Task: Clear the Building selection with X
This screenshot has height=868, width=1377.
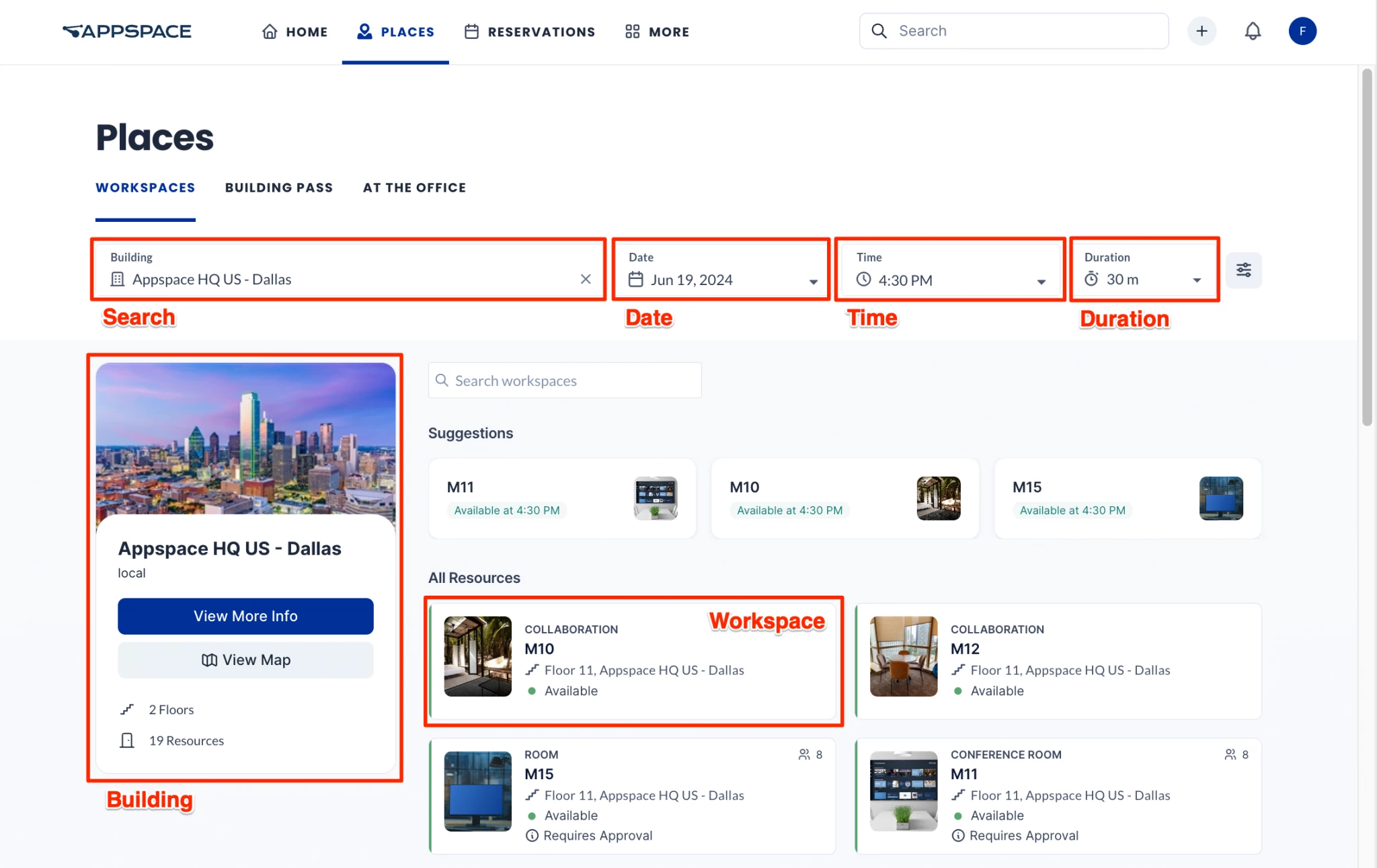Action: tap(586, 279)
